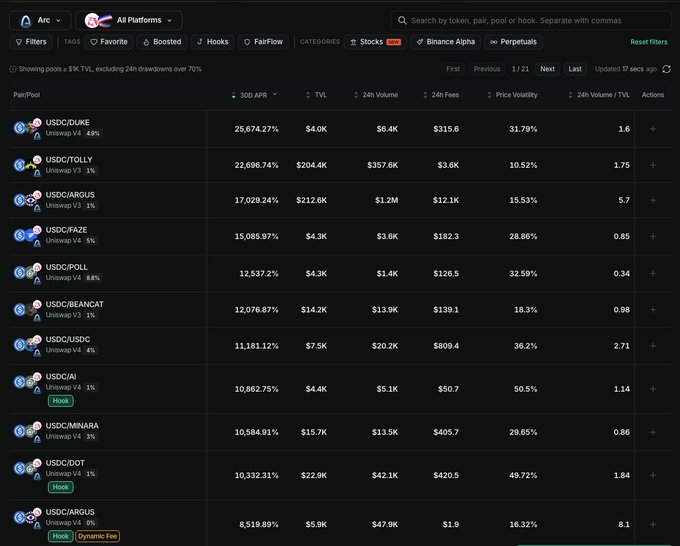Click USDC/MINARA token pair icons

tap(27, 432)
